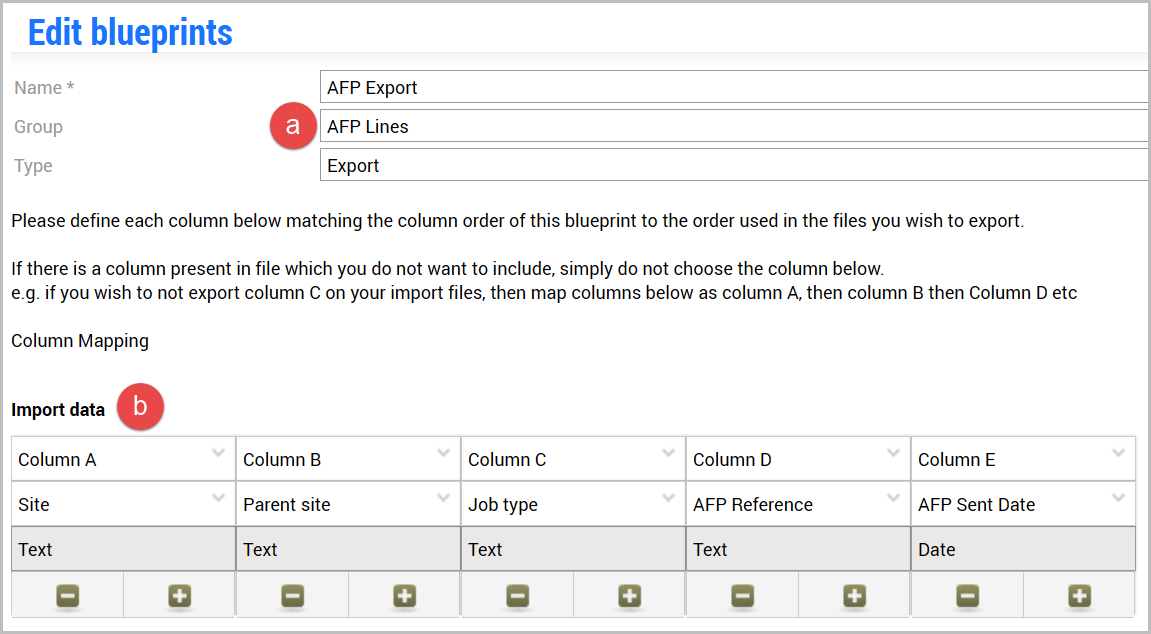
Task: Open the Column B position dropdown
Action: (x=349, y=459)
